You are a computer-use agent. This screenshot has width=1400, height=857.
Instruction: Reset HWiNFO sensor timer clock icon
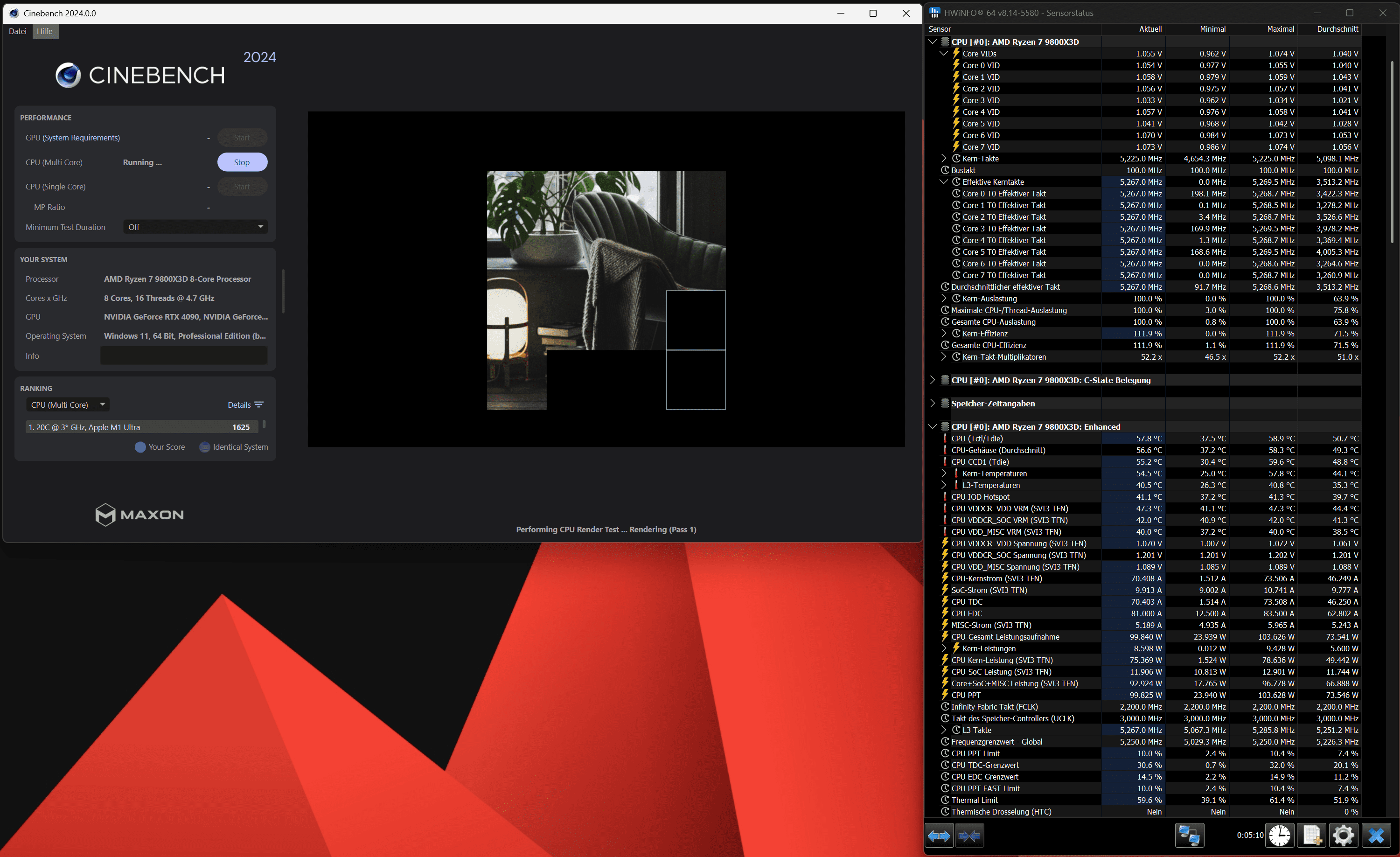pos(1280,836)
